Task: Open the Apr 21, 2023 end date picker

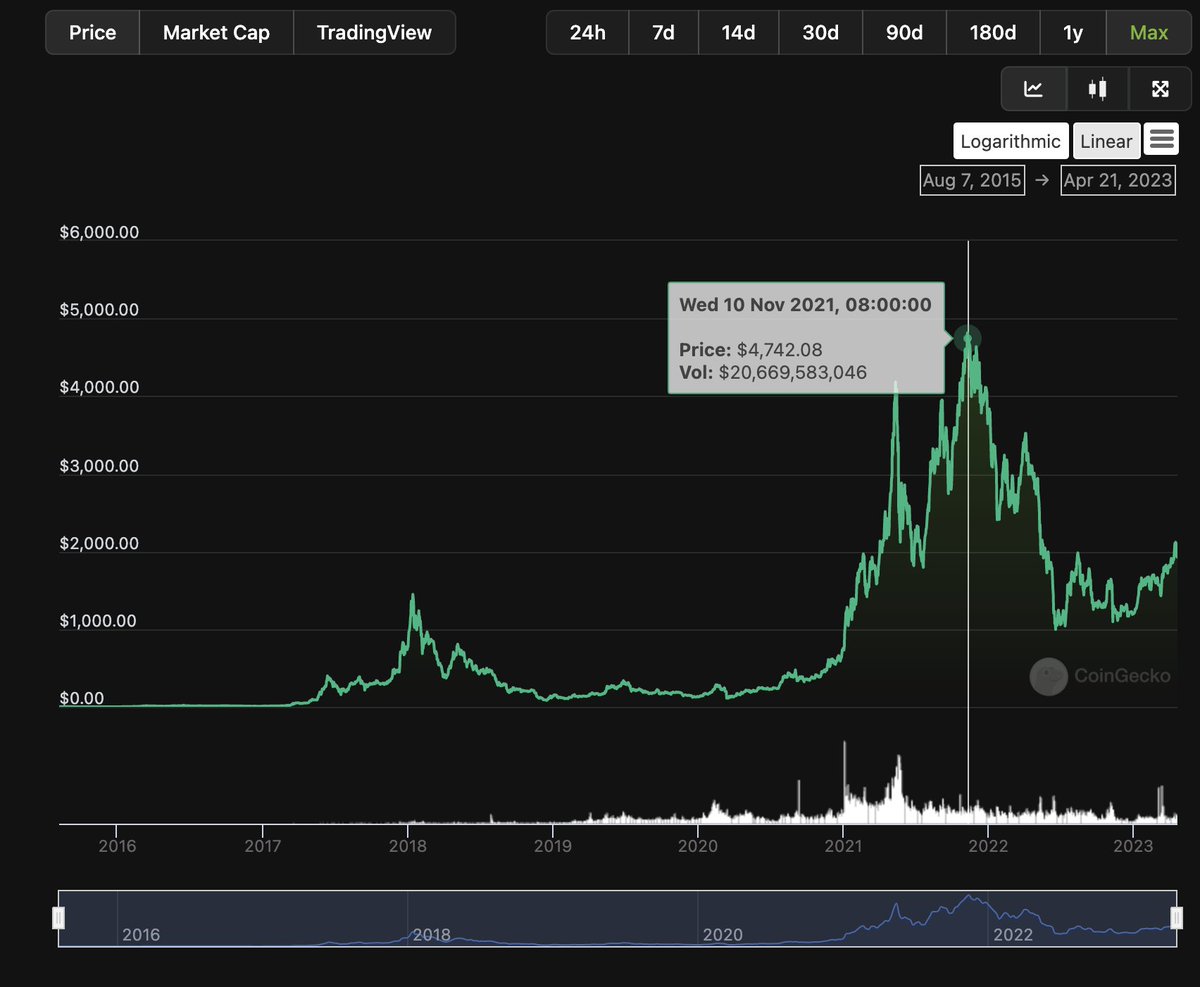Action: [1118, 180]
